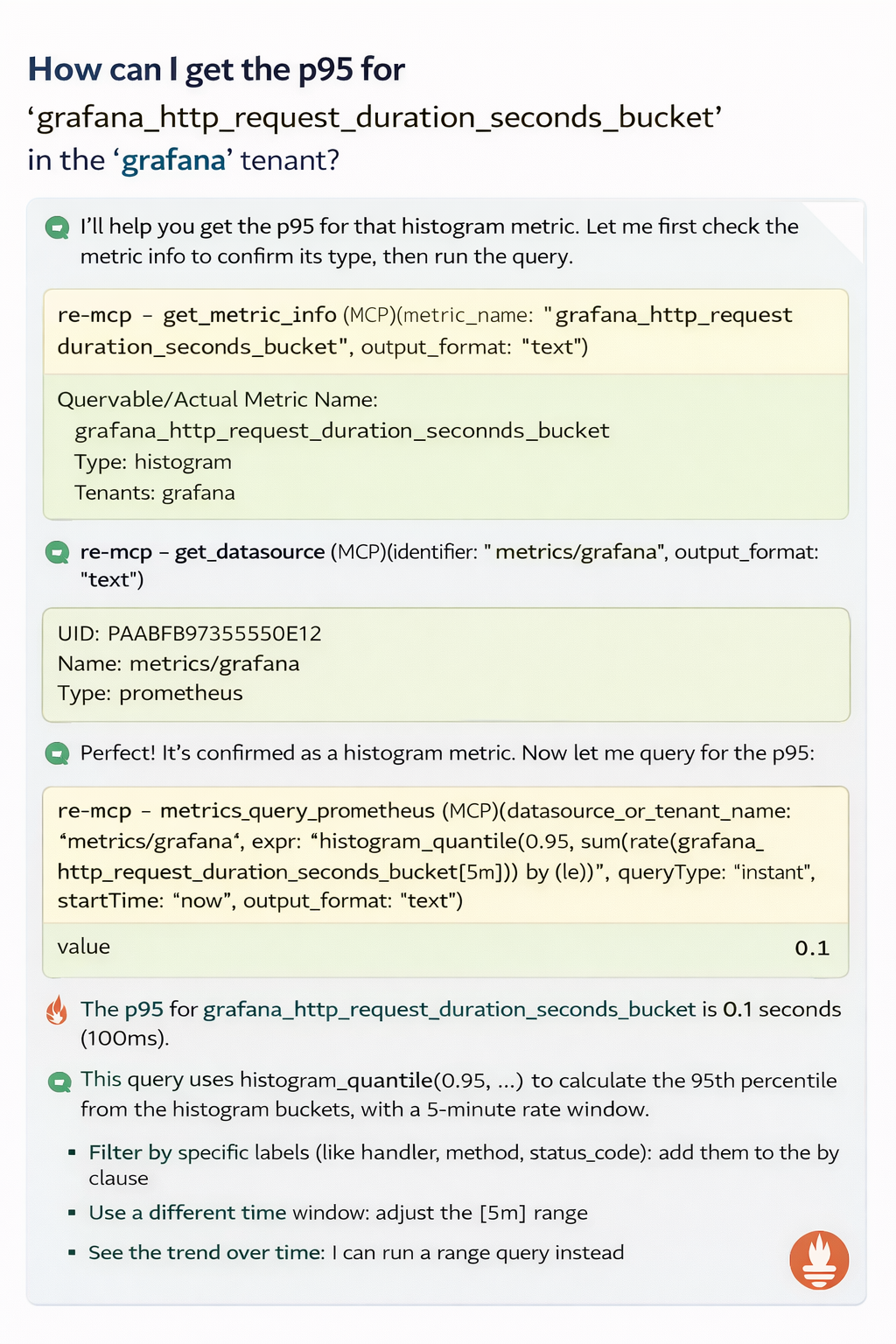This screenshot has height=1344, width=896.
Task: Click the green icon beside the get_datasource call
Action: click(58, 553)
